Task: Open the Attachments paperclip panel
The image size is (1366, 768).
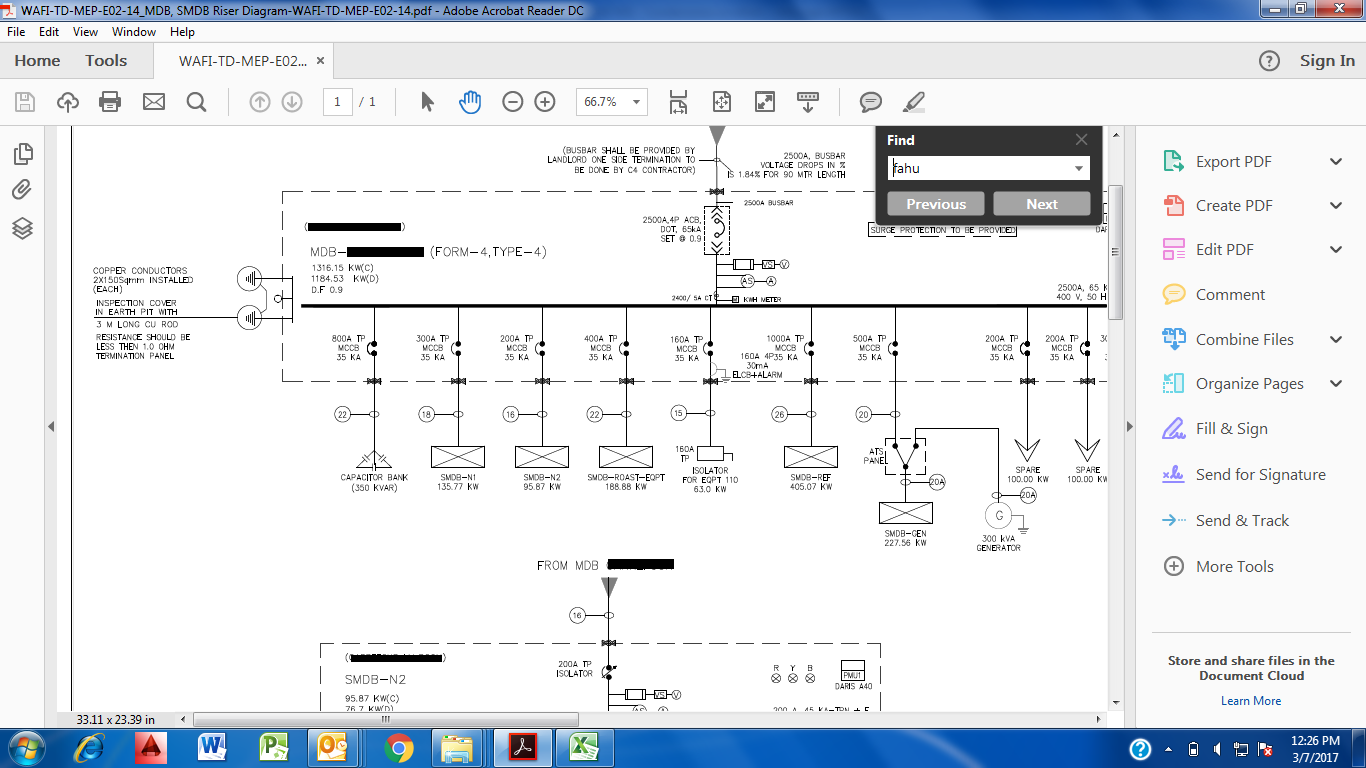Action: (22, 190)
